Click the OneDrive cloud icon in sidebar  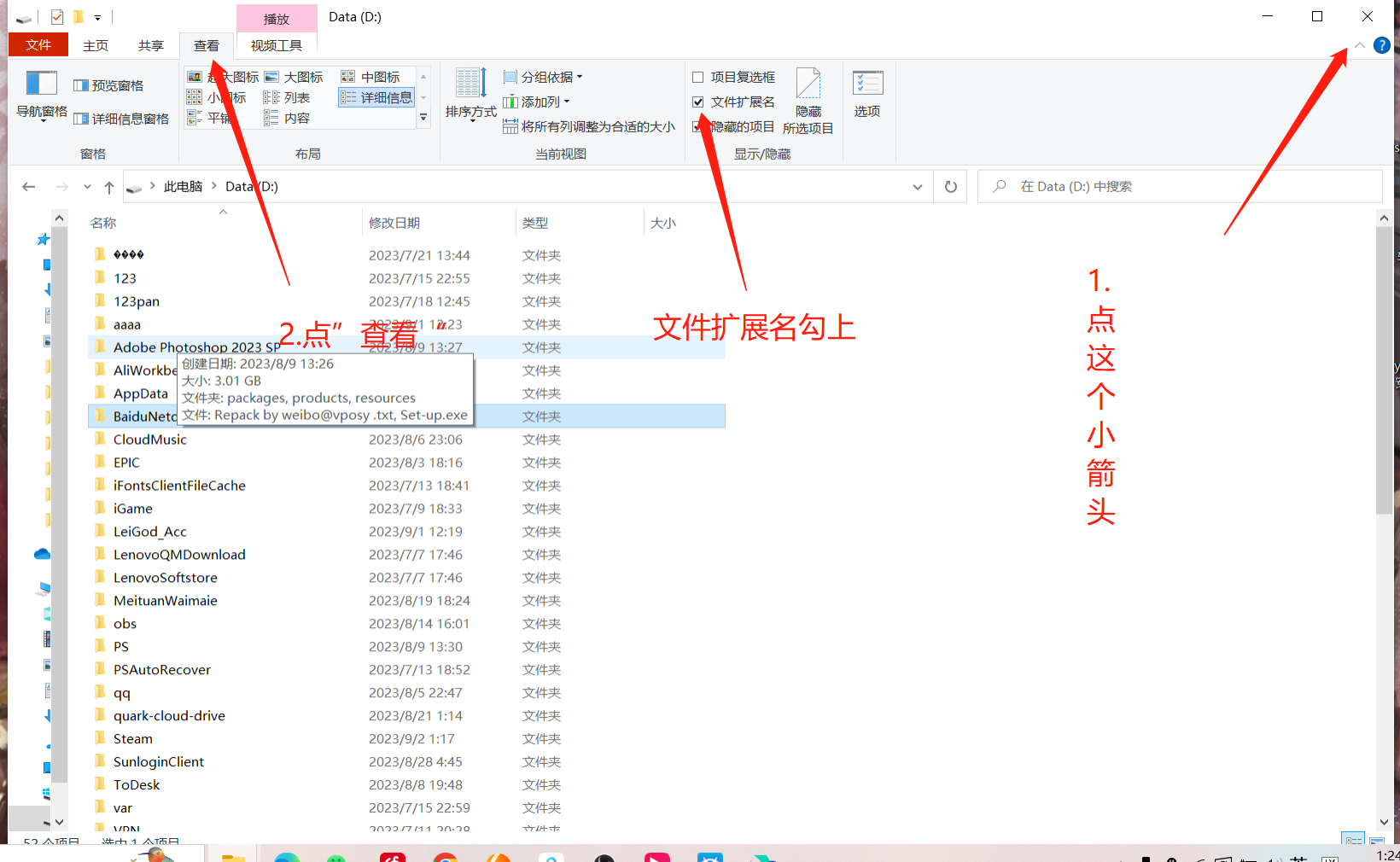(x=42, y=554)
